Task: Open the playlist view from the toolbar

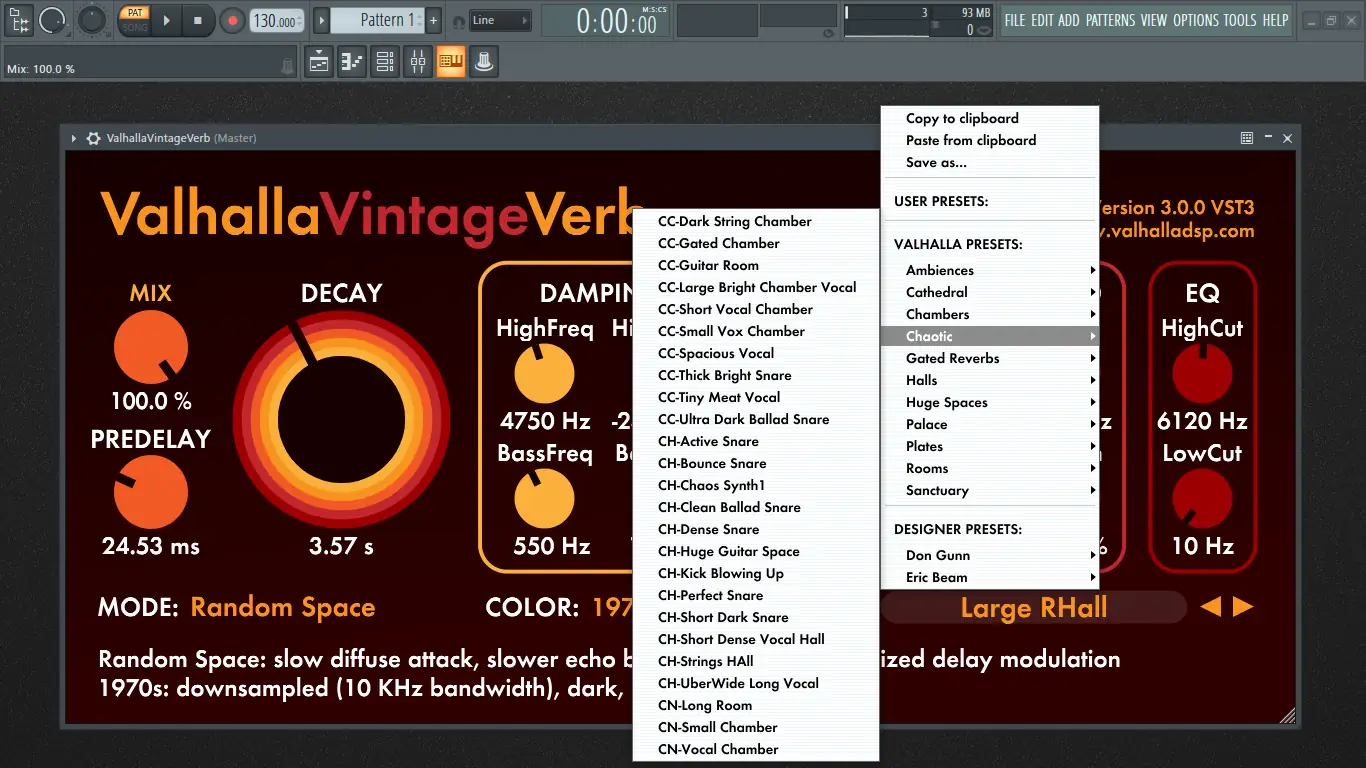Action: coord(319,62)
